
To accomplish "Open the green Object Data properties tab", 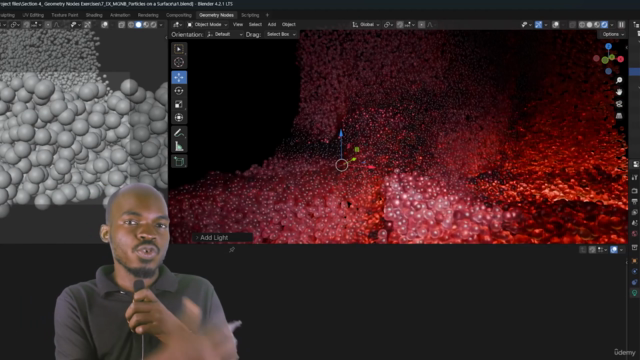I will click(x=635, y=293).
